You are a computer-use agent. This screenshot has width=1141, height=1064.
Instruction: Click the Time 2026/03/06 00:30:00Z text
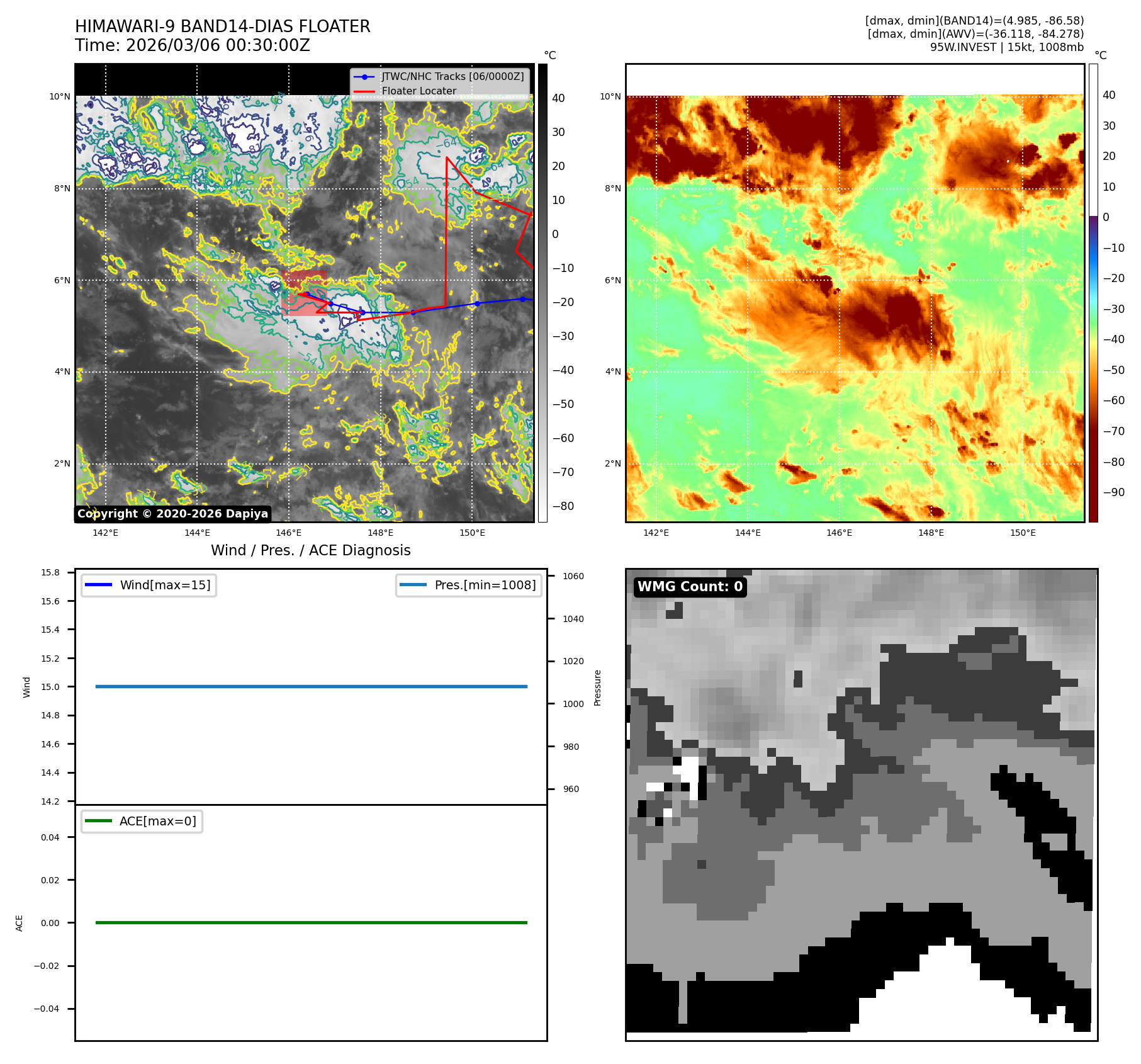pos(192,45)
